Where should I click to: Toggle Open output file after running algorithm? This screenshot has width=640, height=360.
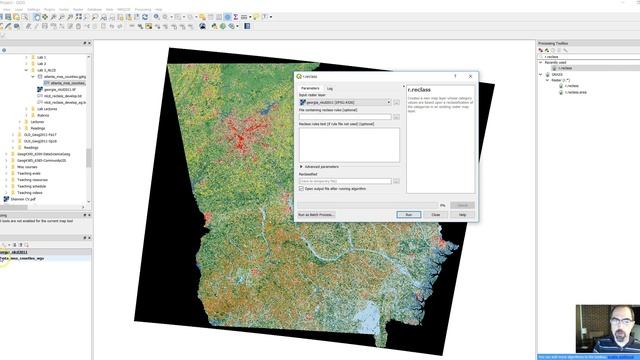click(x=301, y=189)
